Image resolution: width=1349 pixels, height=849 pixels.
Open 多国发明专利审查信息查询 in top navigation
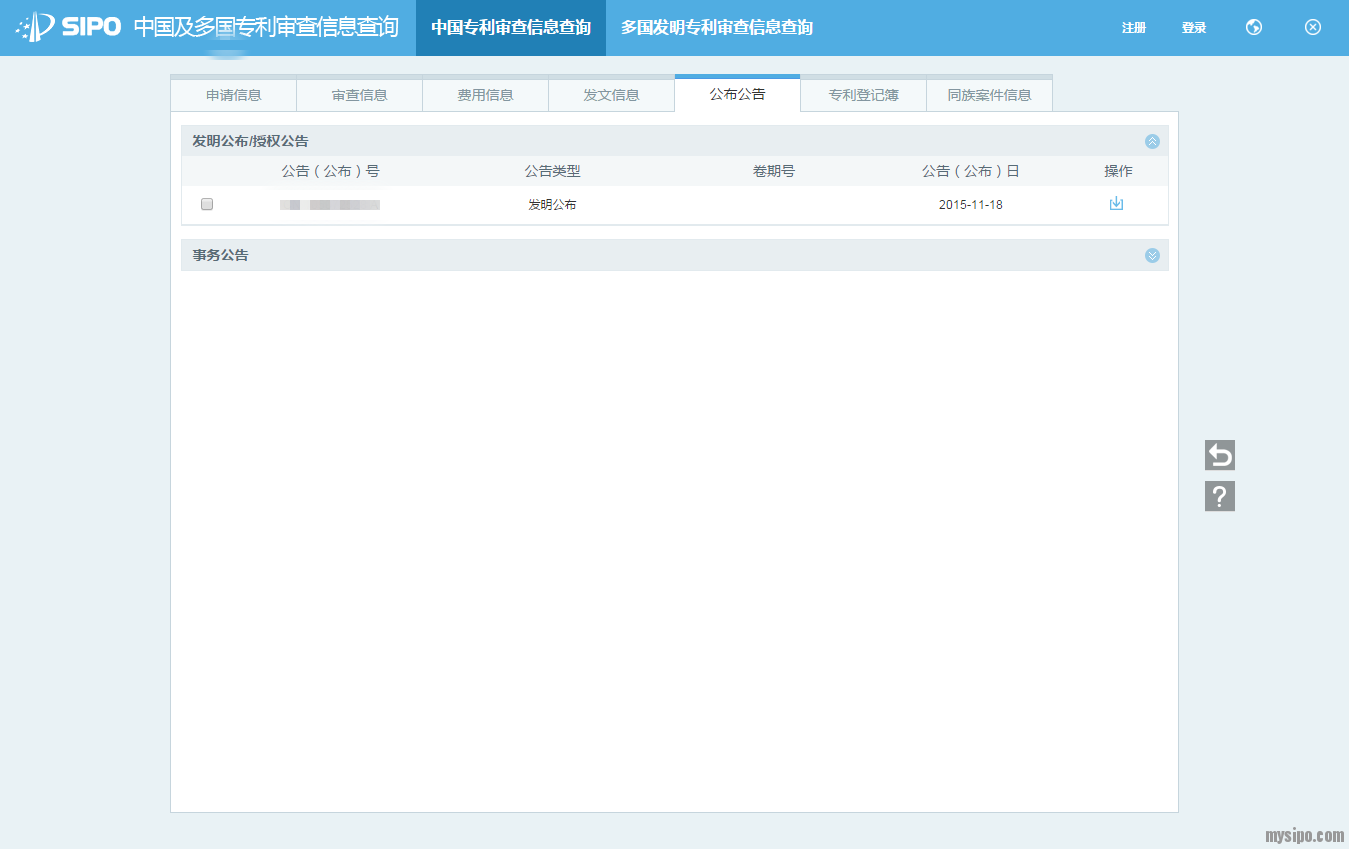pos(716,28)
